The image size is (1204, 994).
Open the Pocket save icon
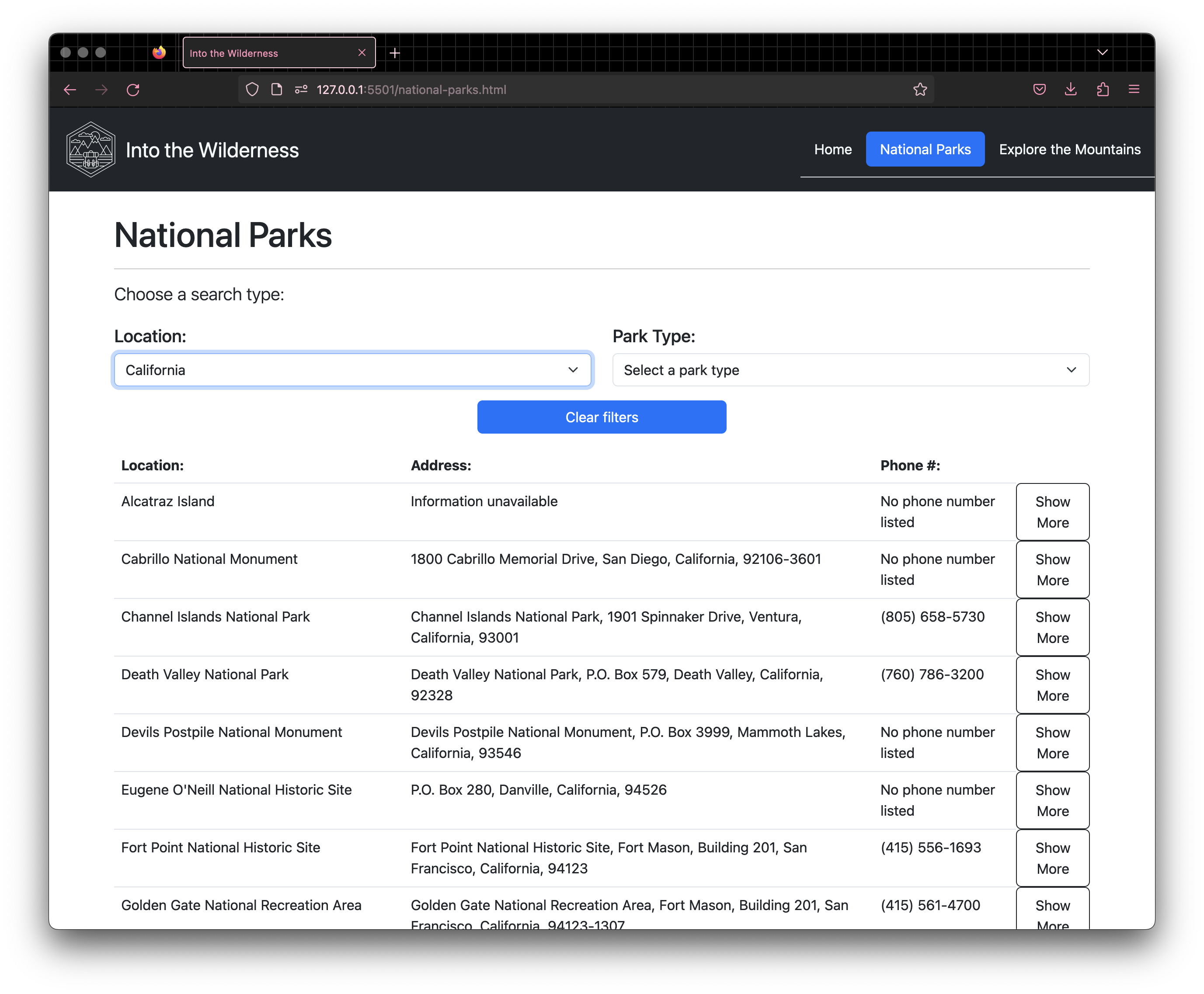point(1039,89)
